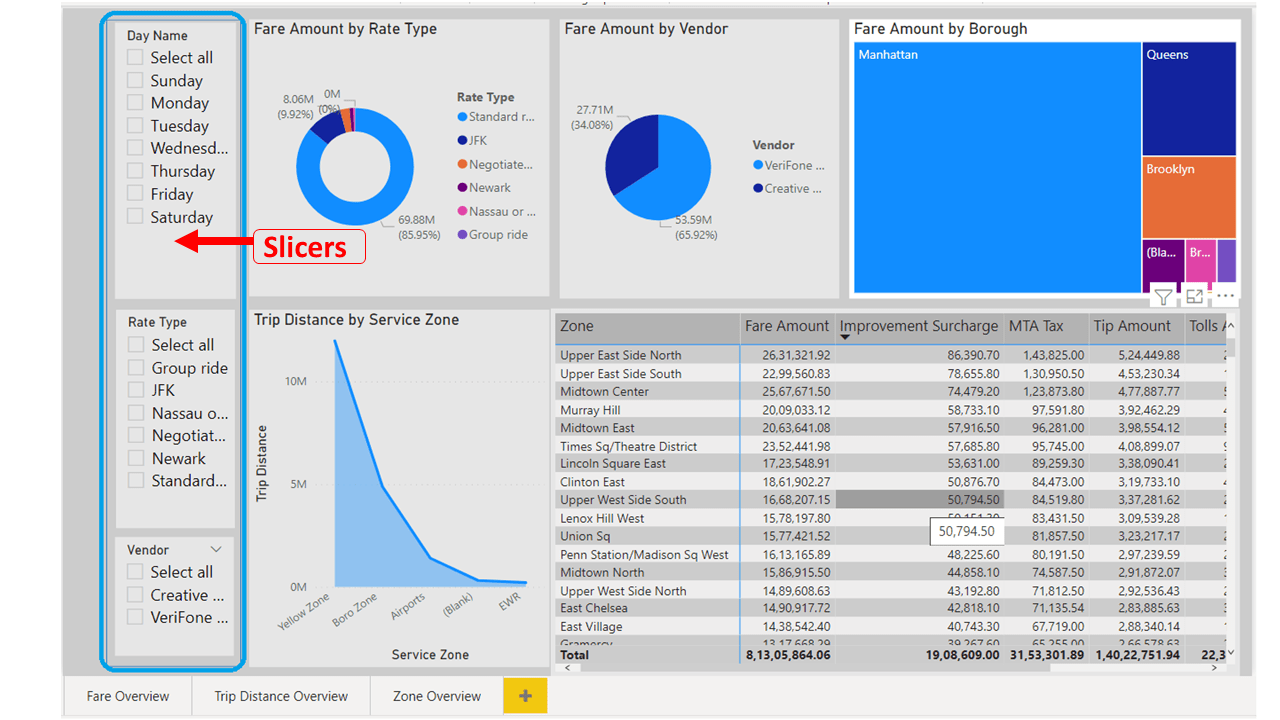This screenshot has height=720, width=1280.
Task: Sort the table by Fare Amount header
Action: tap(787, 327)
